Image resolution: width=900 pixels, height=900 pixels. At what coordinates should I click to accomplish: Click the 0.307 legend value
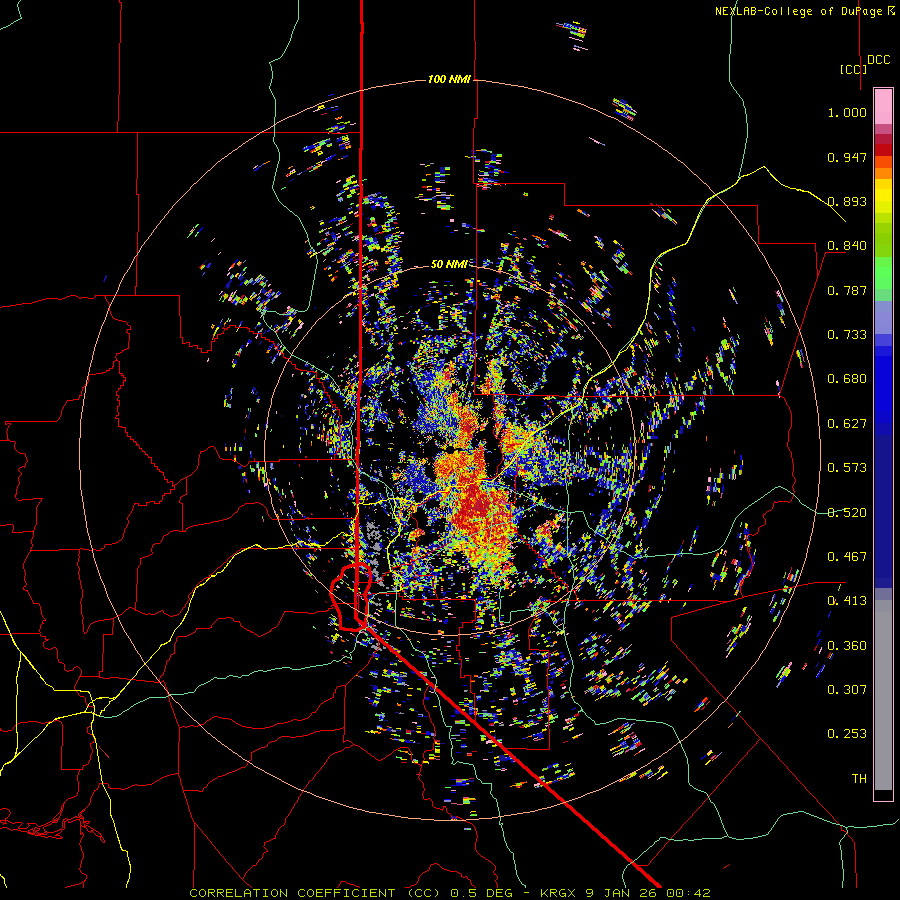click(847, 690)
